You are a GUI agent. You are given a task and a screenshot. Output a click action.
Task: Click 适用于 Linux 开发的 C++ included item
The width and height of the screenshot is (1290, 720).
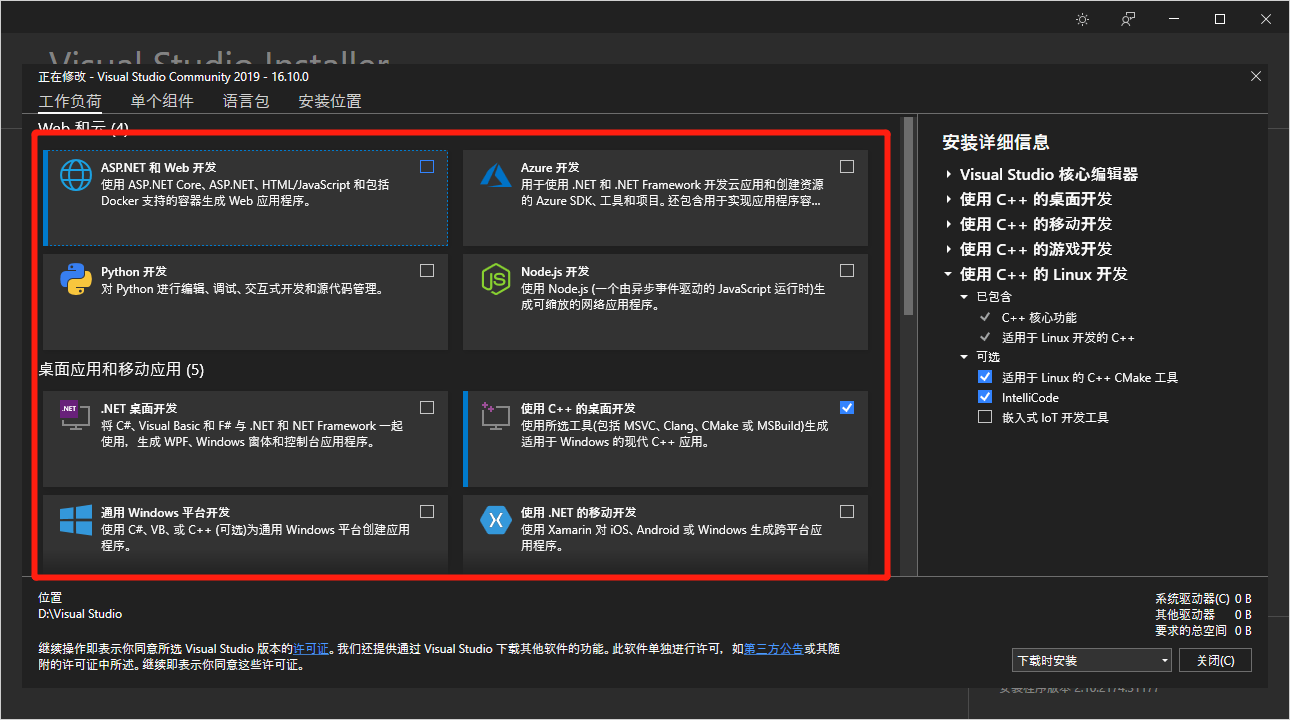(x=1068, y=337)
